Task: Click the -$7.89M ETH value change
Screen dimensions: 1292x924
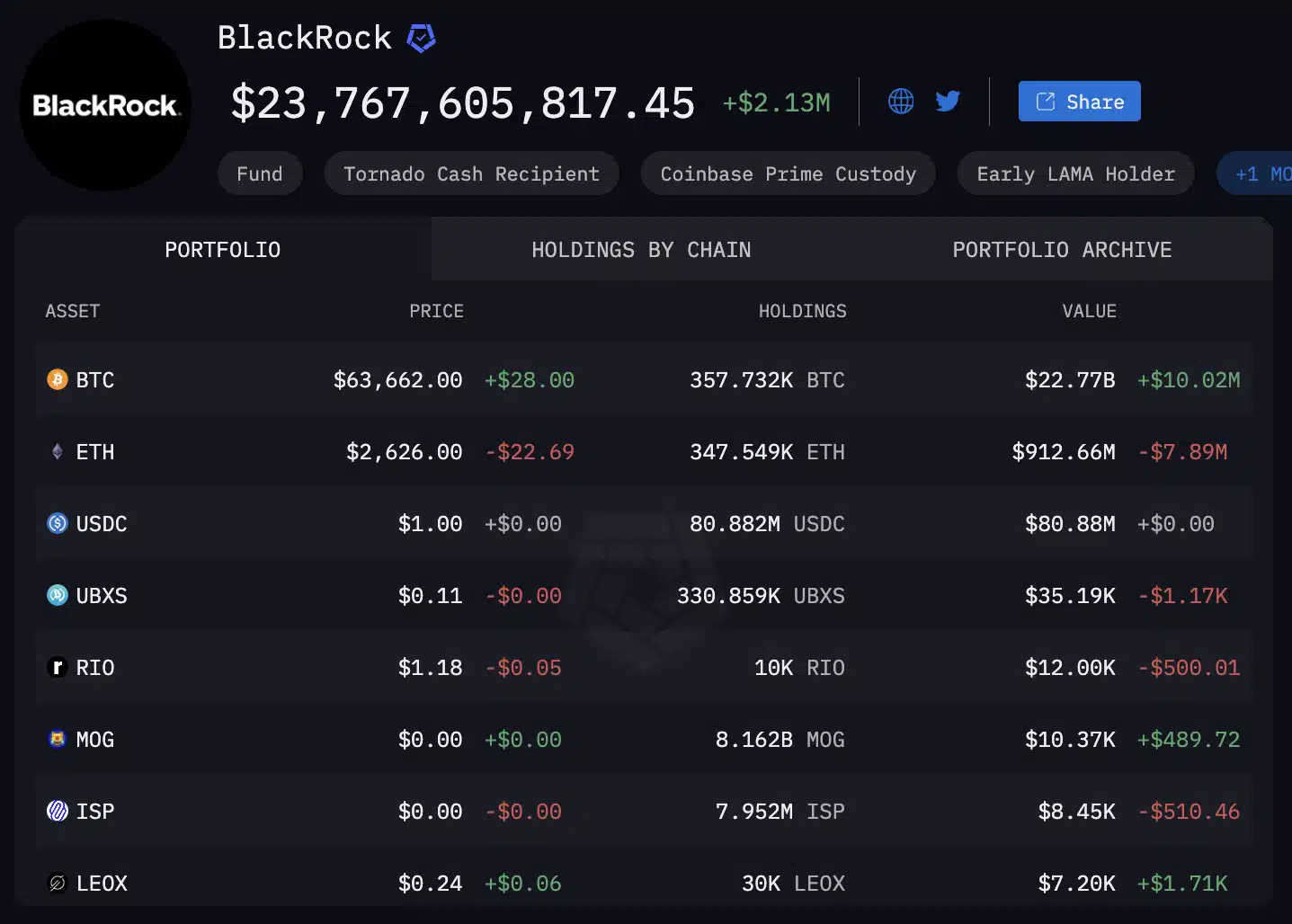Action: click(x=1182, y=452)
